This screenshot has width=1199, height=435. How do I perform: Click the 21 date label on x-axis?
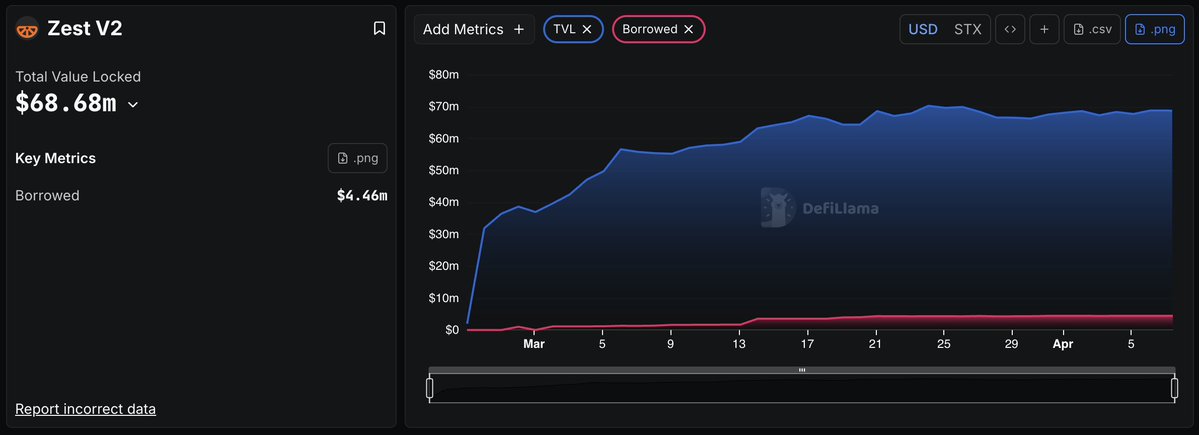coord(876,344)
